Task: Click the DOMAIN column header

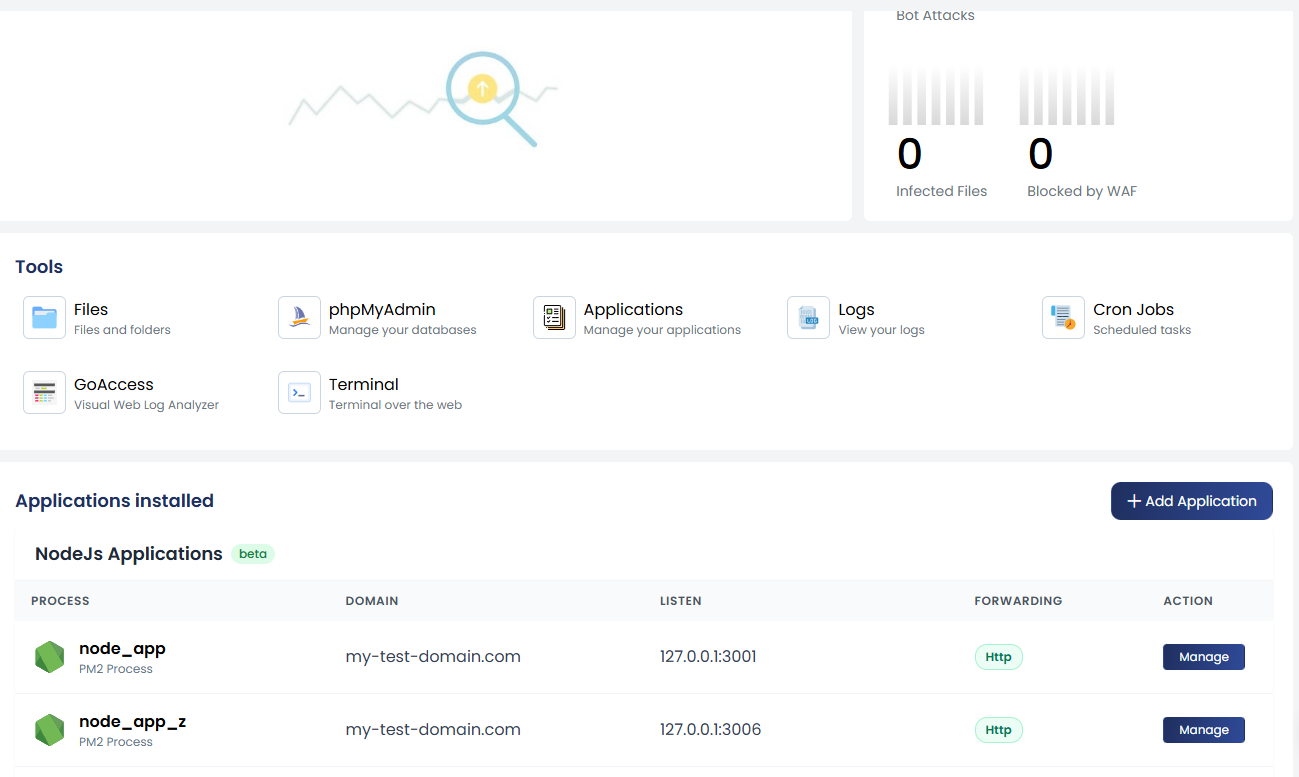Action: tap(372, 601)
